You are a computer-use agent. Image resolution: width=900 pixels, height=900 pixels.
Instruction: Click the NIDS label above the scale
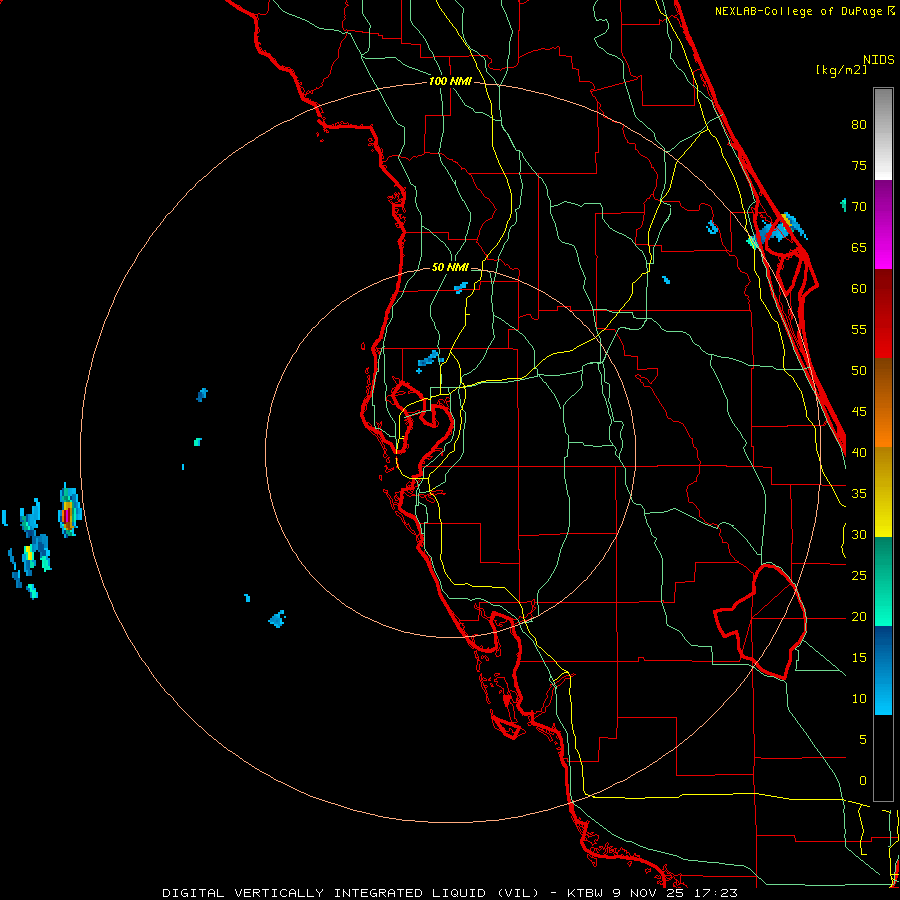(x=879, y=60)
